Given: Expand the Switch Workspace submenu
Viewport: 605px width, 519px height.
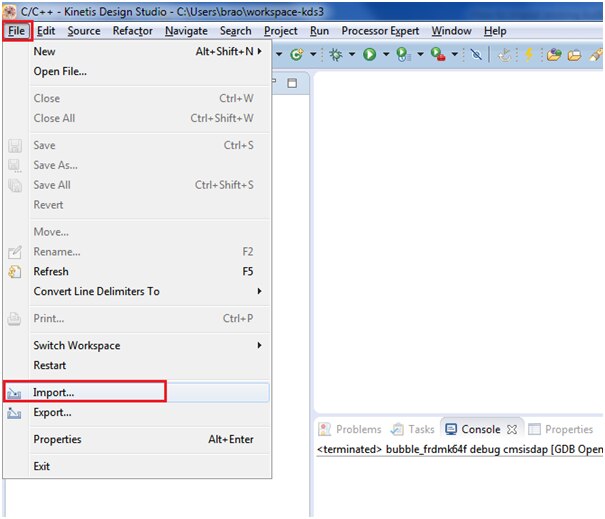Looking at the screenshot, I should tap(259, 345).
